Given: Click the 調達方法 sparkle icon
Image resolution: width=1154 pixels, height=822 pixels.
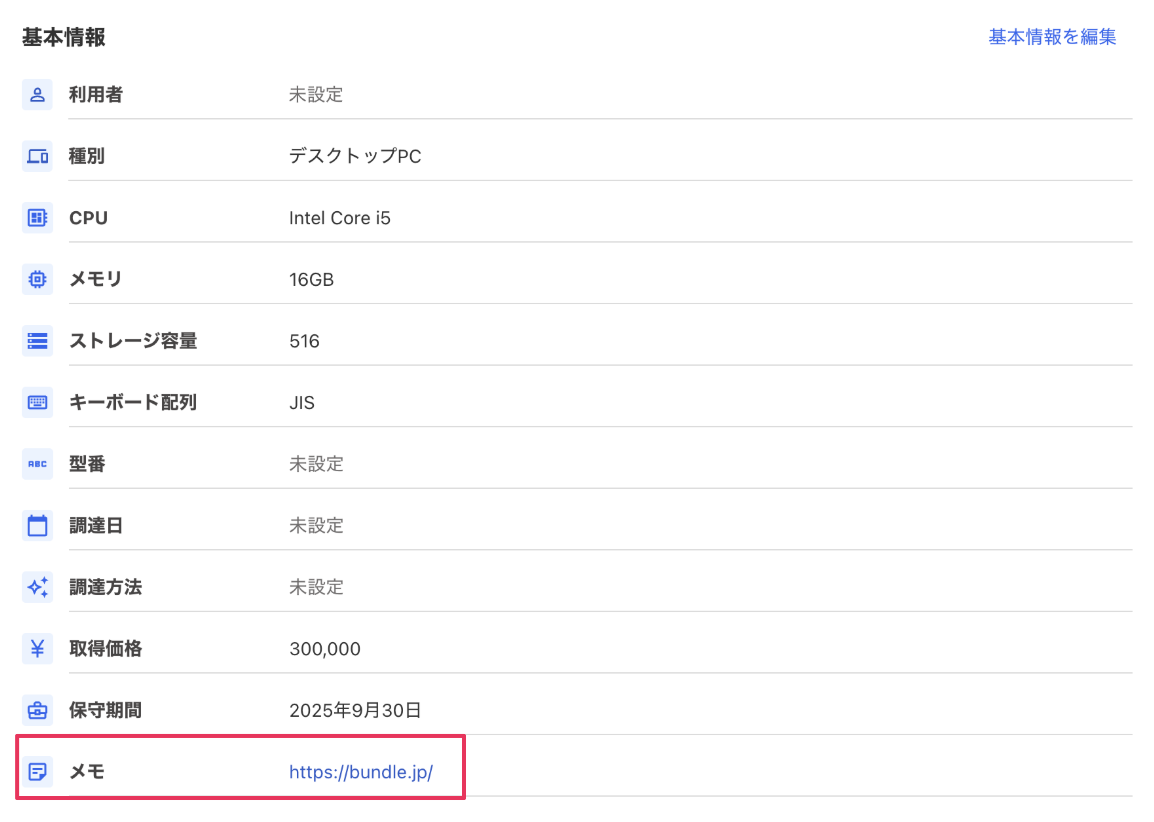Looking at the screenshot, I should (x=37, y=587).
